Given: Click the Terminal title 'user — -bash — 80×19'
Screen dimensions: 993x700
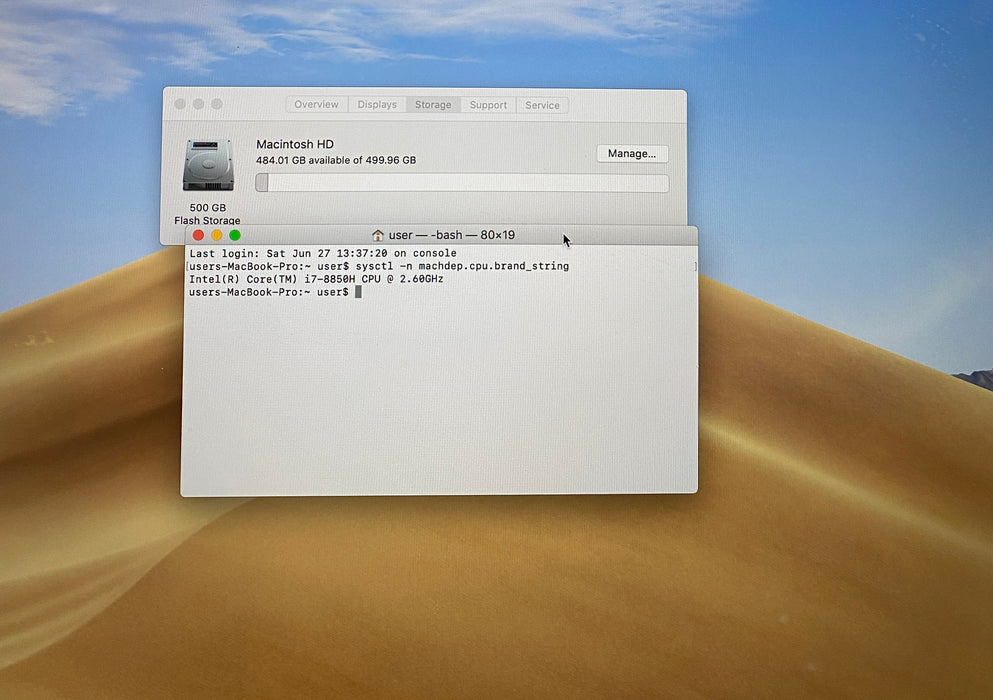Looking at the screenshot, I should [x=452, y=235].
